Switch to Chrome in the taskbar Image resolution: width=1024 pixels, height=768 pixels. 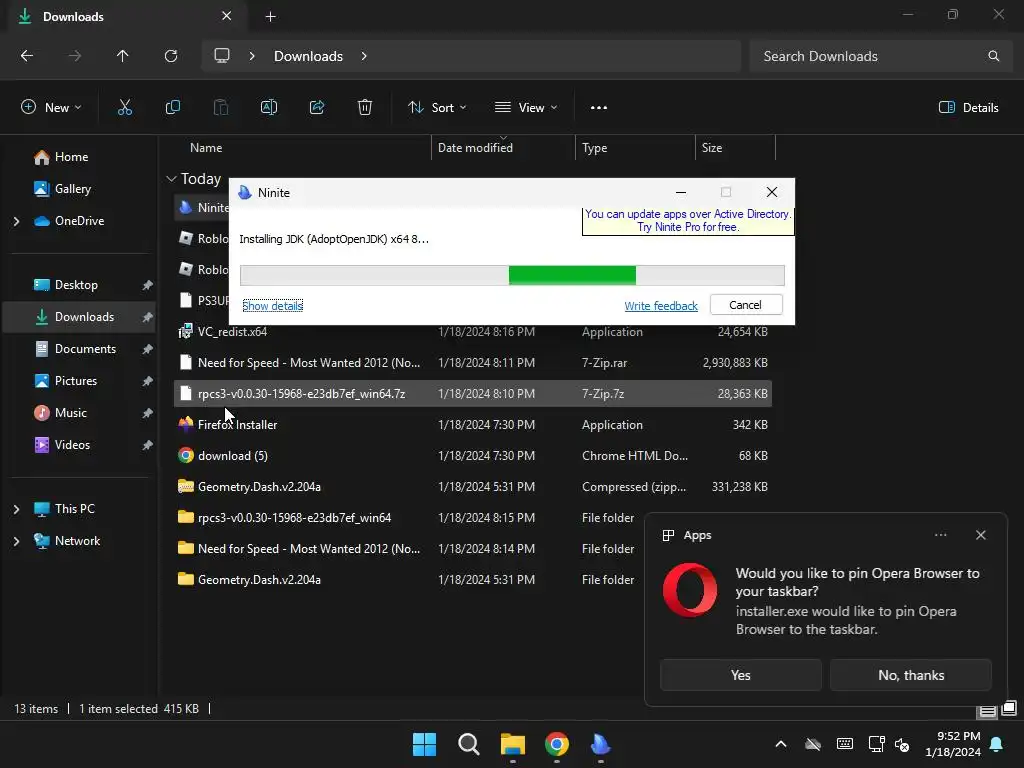point(556,744)
